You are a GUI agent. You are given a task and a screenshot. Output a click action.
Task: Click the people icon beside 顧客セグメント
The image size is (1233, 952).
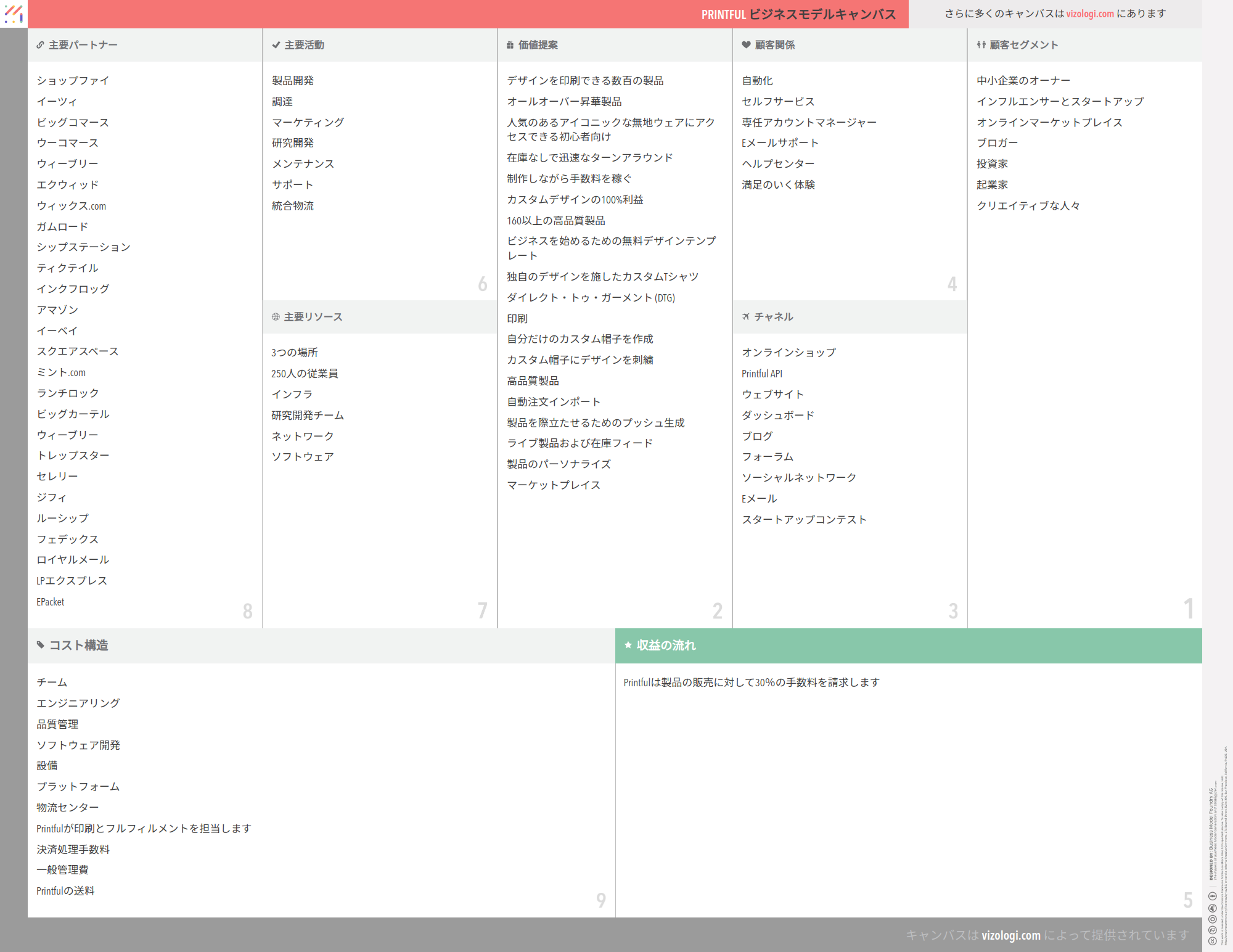click(981, 45)
